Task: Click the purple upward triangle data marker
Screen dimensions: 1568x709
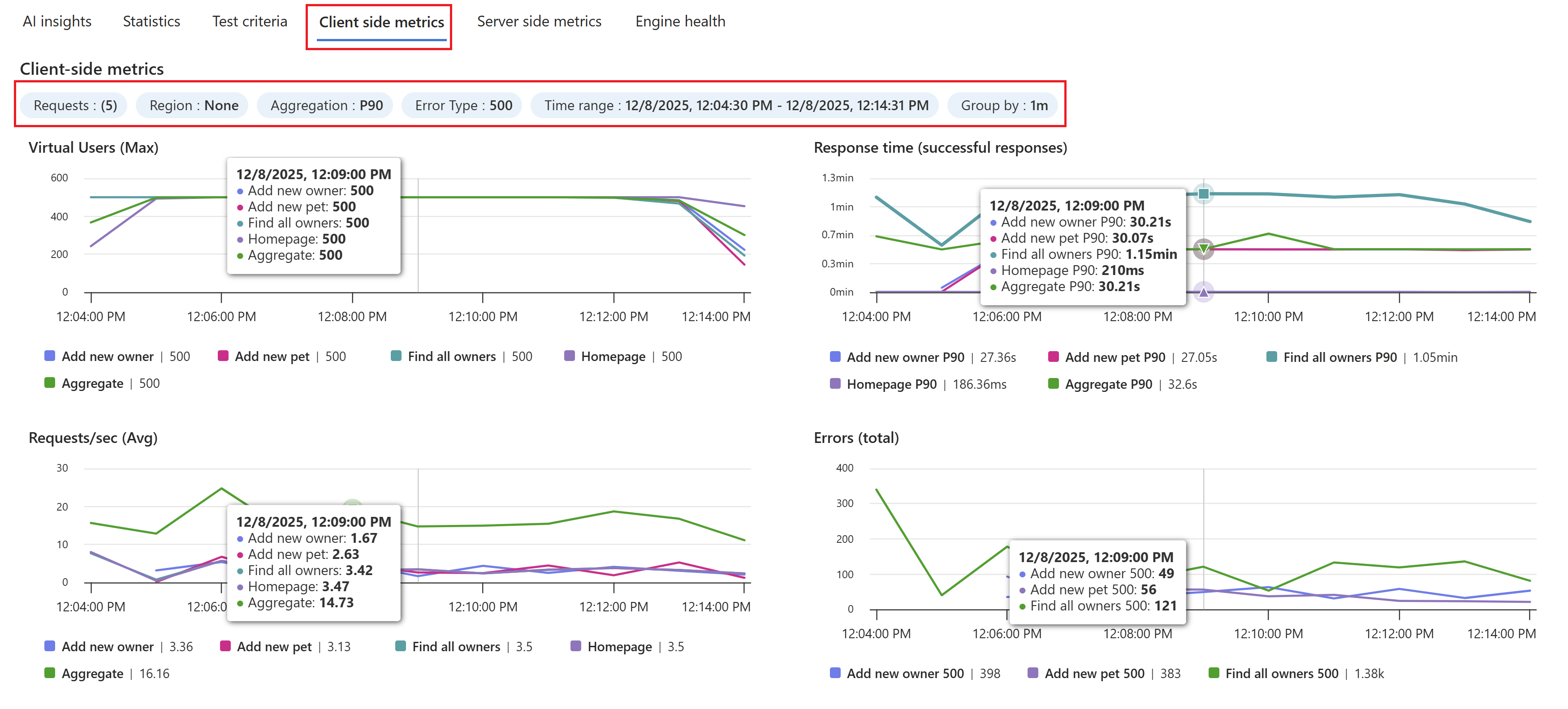Action: pos(1203,292)
